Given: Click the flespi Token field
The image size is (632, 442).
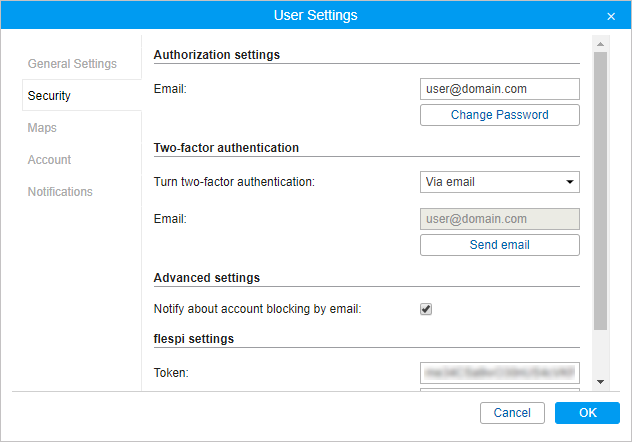Looking at the screenshot, I should click(x=499, y=372).
